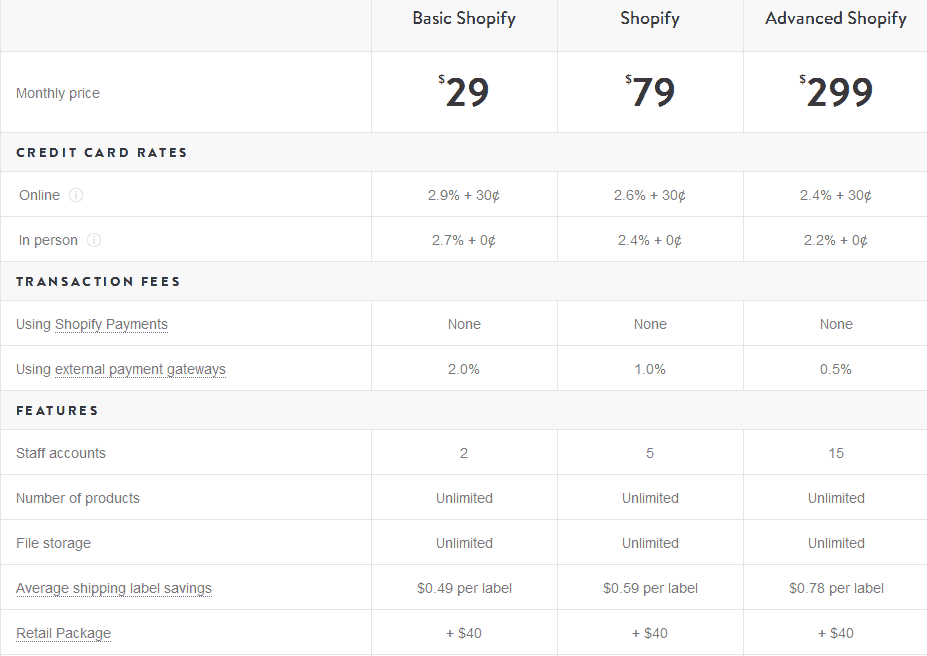Click Advanced Shopify's + $40 retail package
The height and width of the screenshot is (656, 927).
tap(835, 634)
